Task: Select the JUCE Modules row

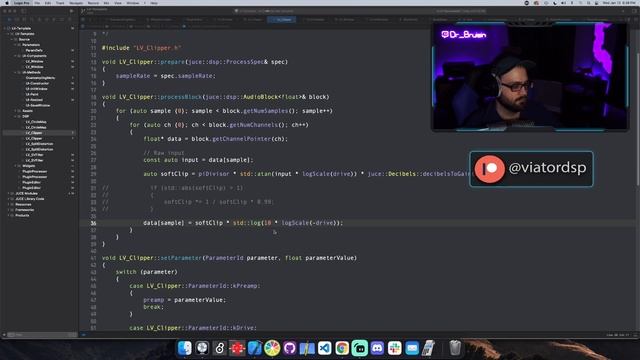Action: click(39, 193)
